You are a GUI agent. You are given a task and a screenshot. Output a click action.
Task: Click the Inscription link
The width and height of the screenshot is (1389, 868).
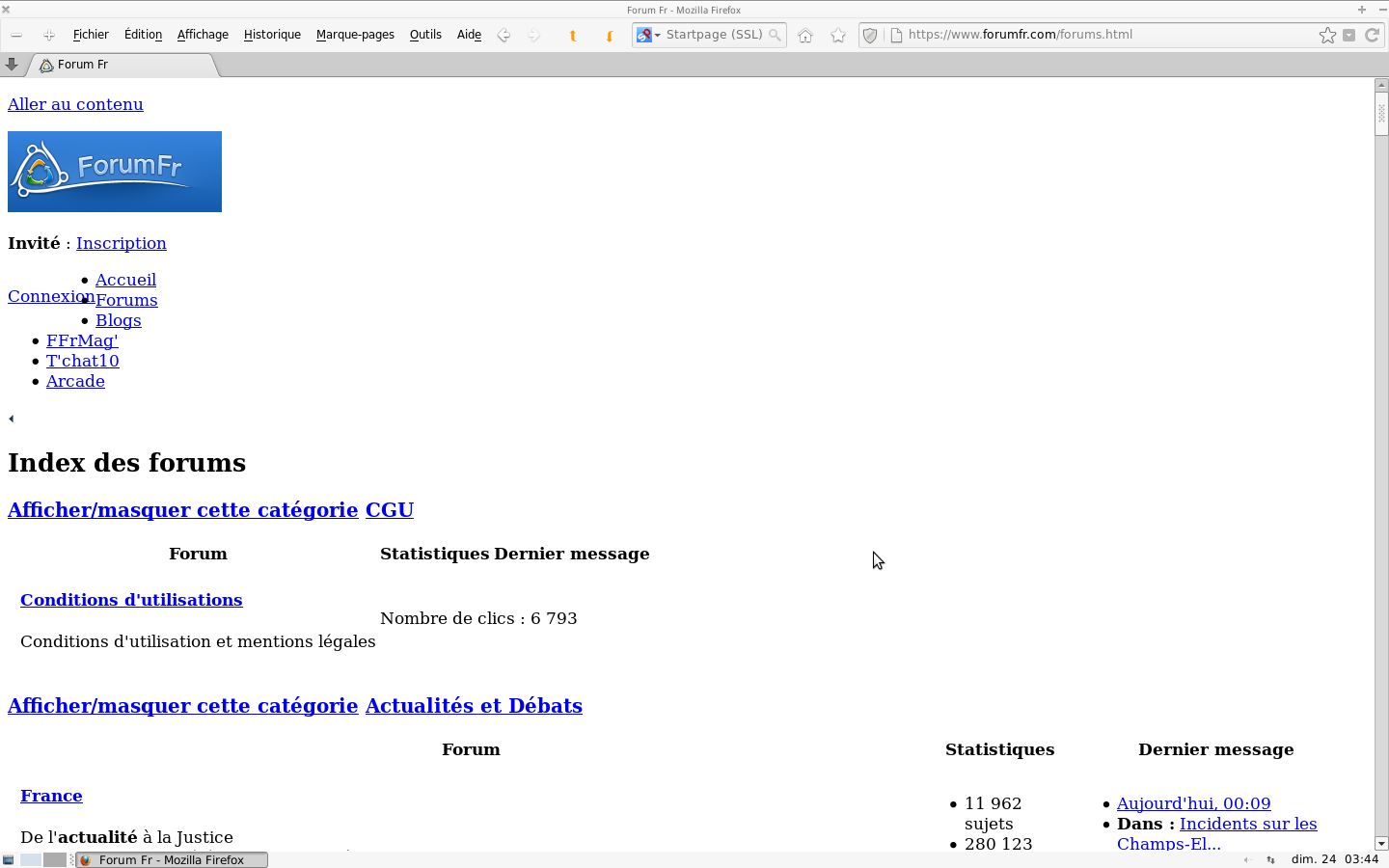[x=122, y=243]
